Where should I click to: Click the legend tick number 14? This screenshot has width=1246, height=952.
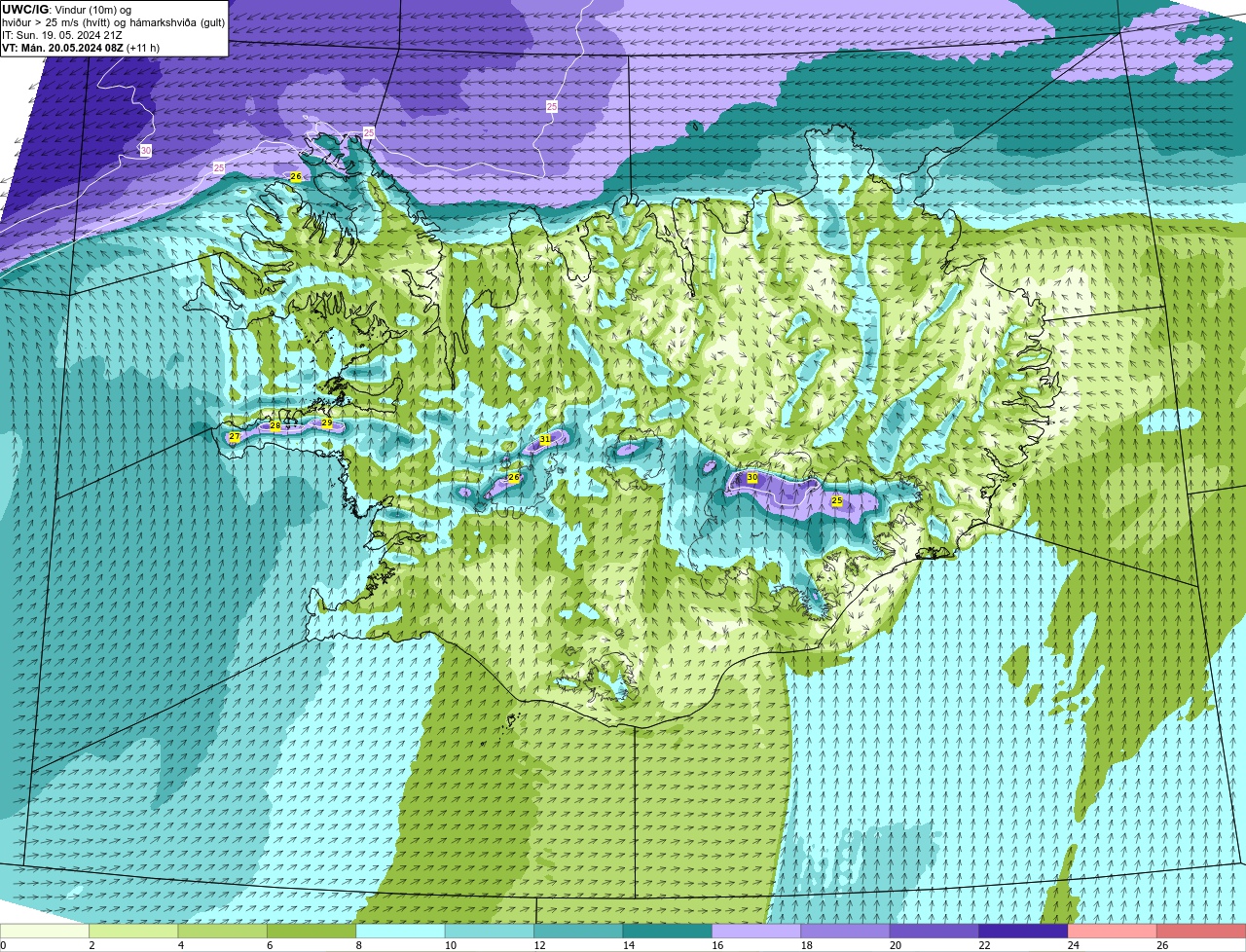628,945
